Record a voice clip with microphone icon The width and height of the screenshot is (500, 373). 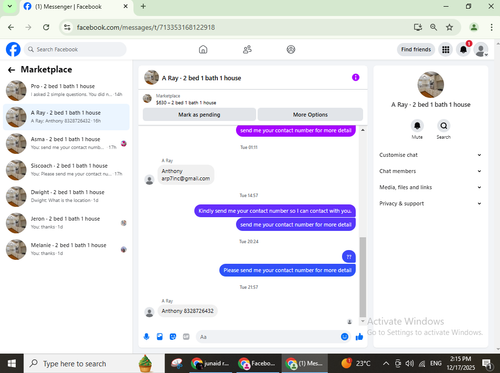(146, 337)
